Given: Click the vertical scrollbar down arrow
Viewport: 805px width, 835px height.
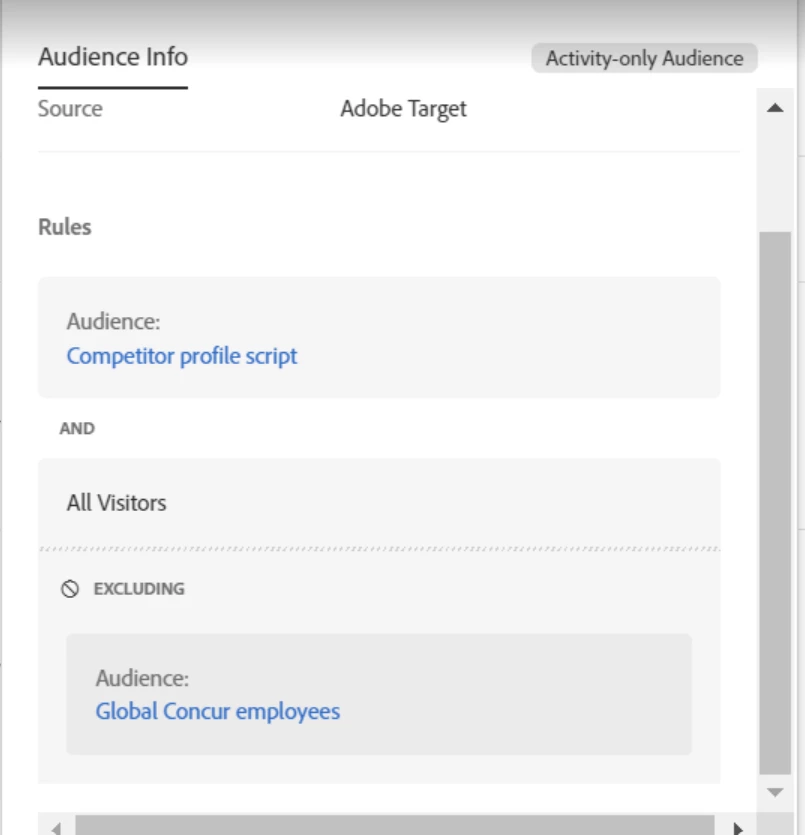Looking at the screenshot, I should (775, 792).
